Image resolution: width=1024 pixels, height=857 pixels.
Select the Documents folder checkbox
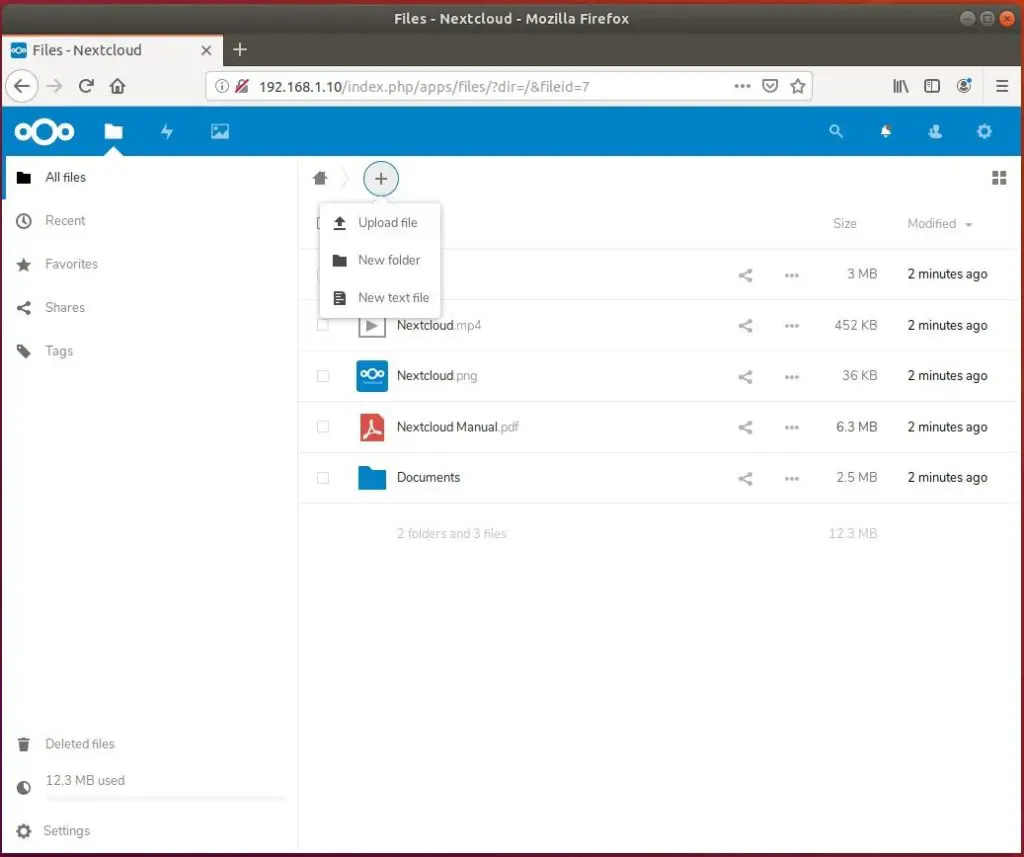click(323, 478)
